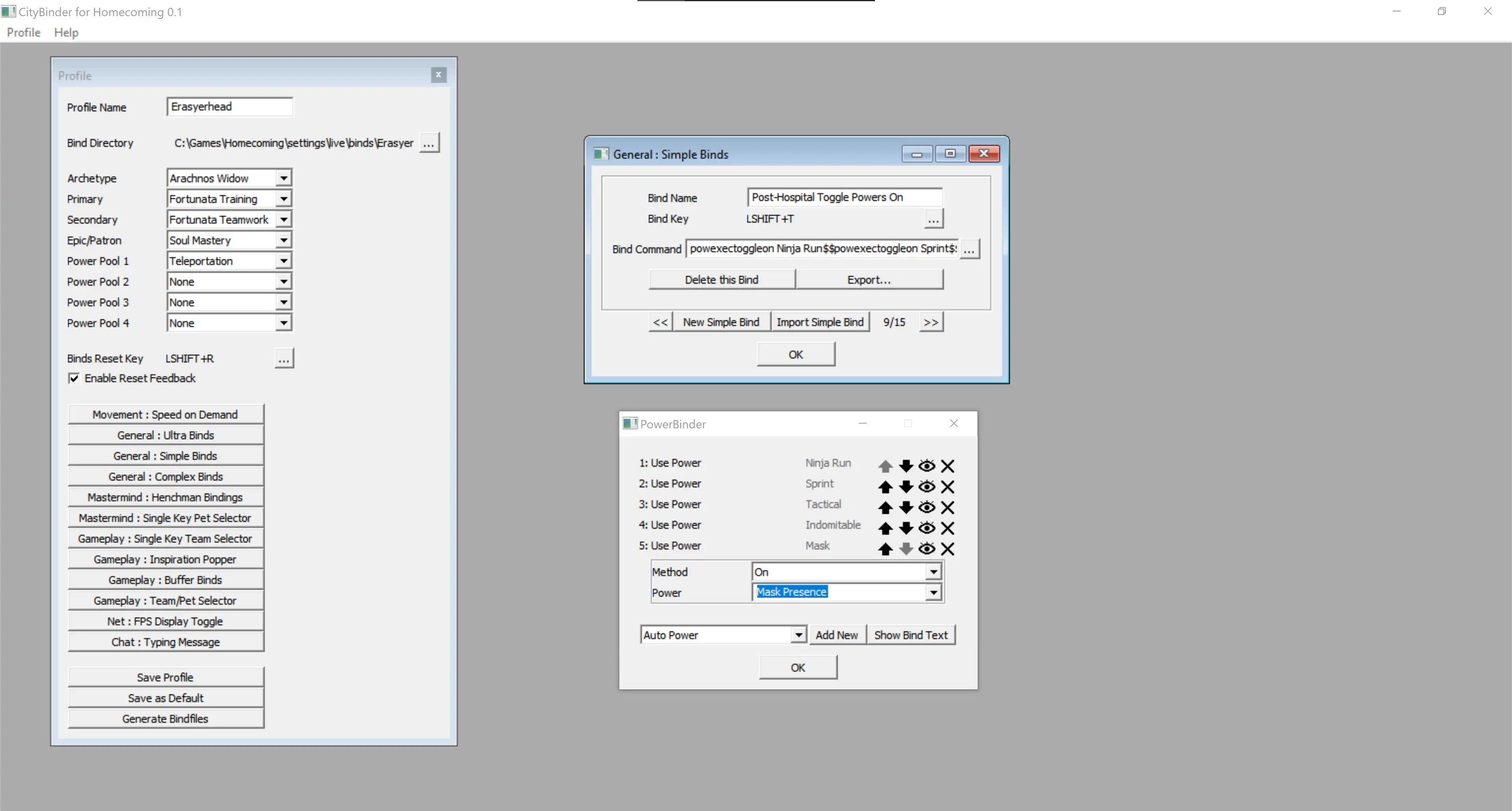The width and height of the screenshot is (1512, 811).
Task: Select the Auto Power dropdown in PowerBinder
Action: tap(721, 635)
